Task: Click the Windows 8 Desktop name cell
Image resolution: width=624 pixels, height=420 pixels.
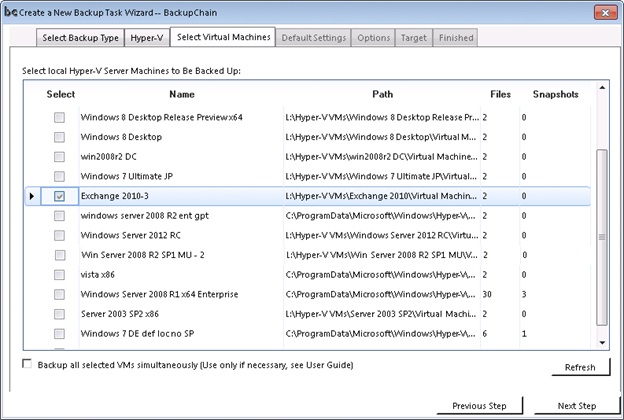Action: pos(181,137)
